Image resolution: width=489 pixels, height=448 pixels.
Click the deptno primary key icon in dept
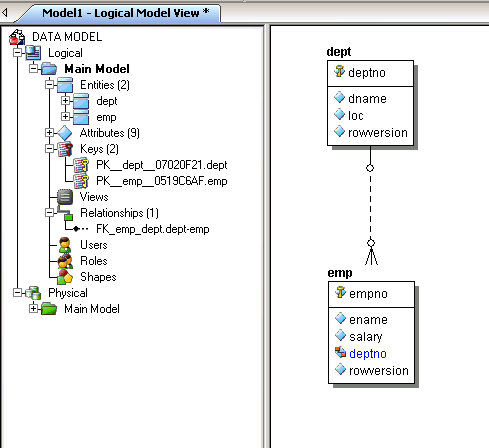[x=339, y=71]
